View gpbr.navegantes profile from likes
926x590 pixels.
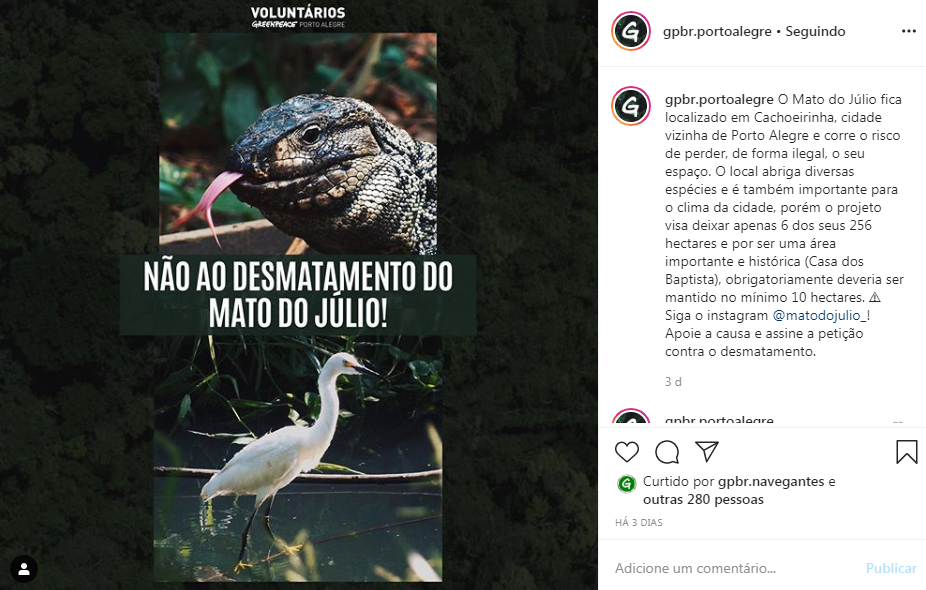(x=771, y=481)
